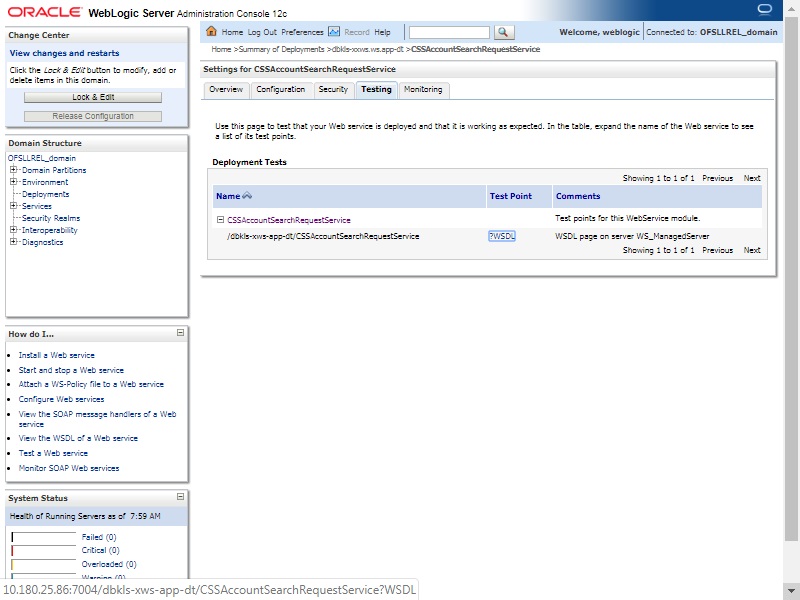Click the Failed health status bar

[x=44, y=537]
